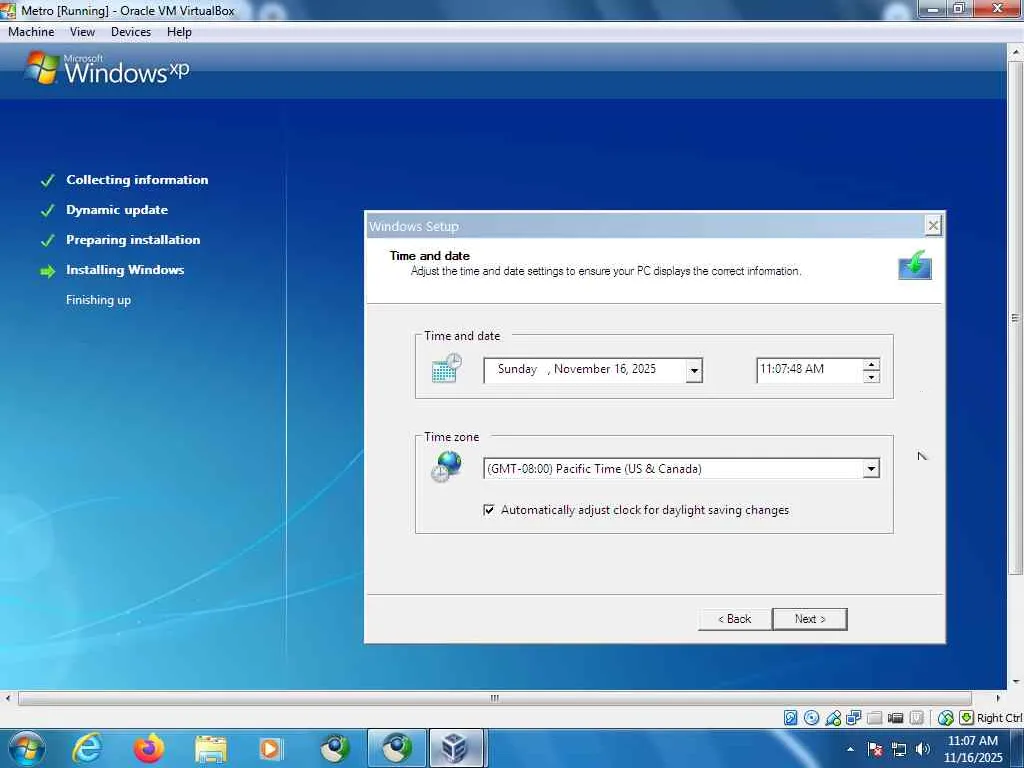Click the VirtualBox display status icon
Screen dimensions: 1024x768
[895, 718]
